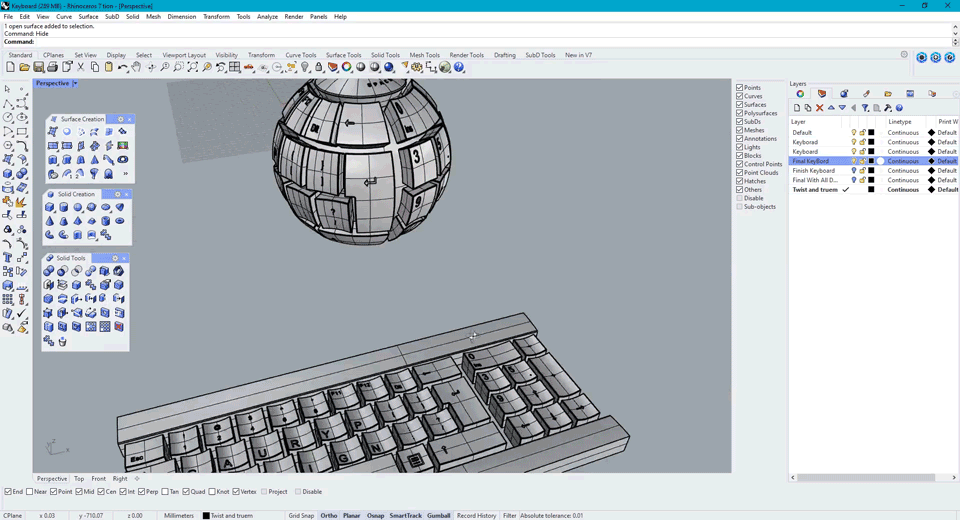Switch to the Mesh Tools toolbar tab
This screenshot has width=960, height=520.
click(x=424, y=55)
